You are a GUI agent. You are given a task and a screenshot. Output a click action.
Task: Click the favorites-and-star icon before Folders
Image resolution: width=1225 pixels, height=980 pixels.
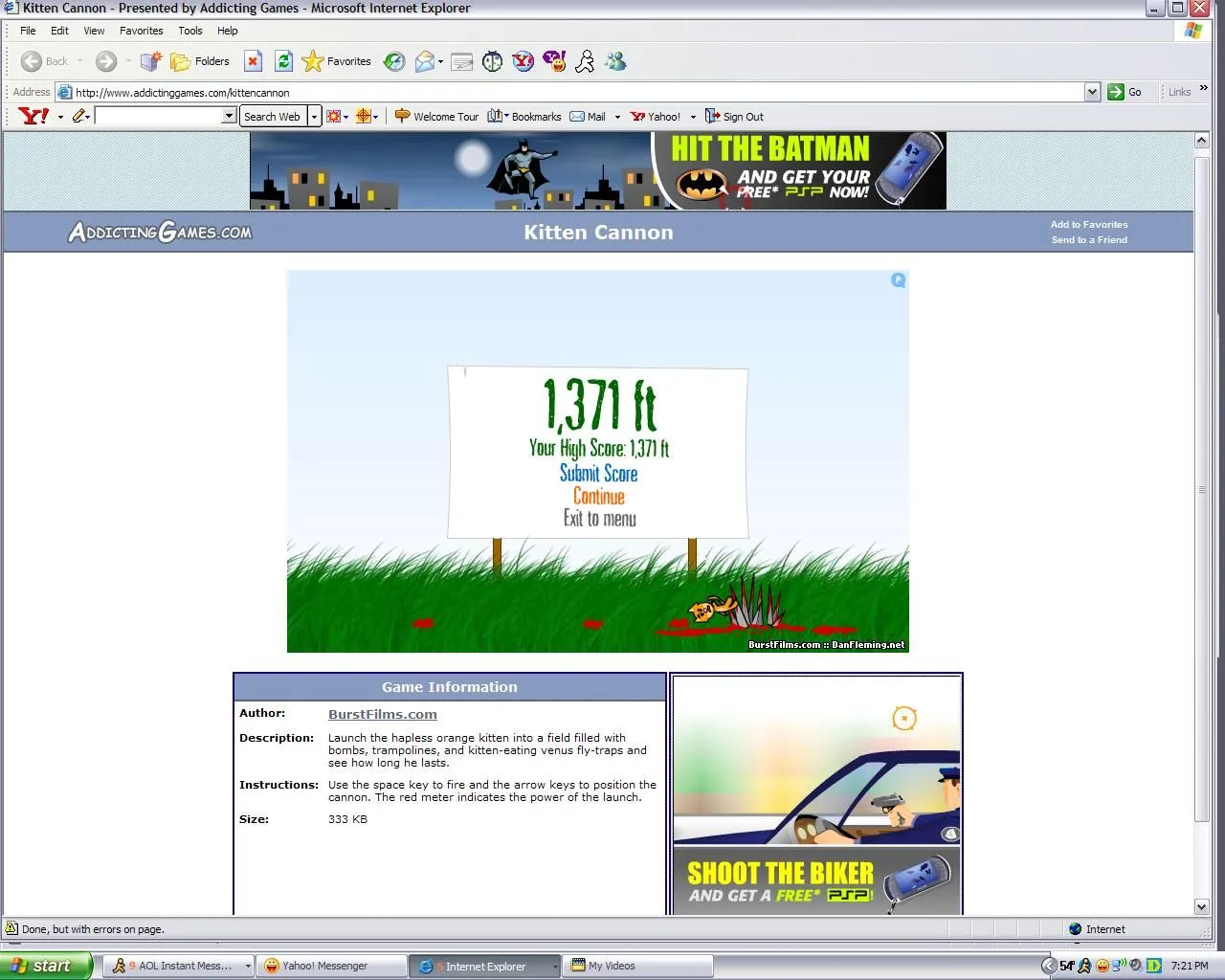click(150, 61)
